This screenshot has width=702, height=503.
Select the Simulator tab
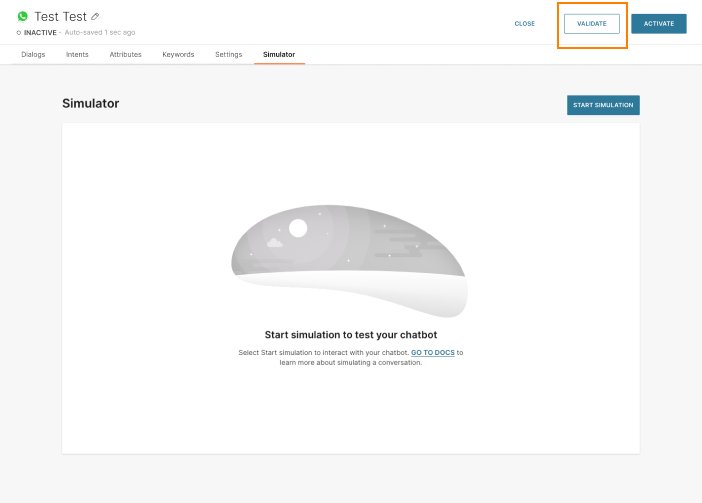tap(279, 54)
